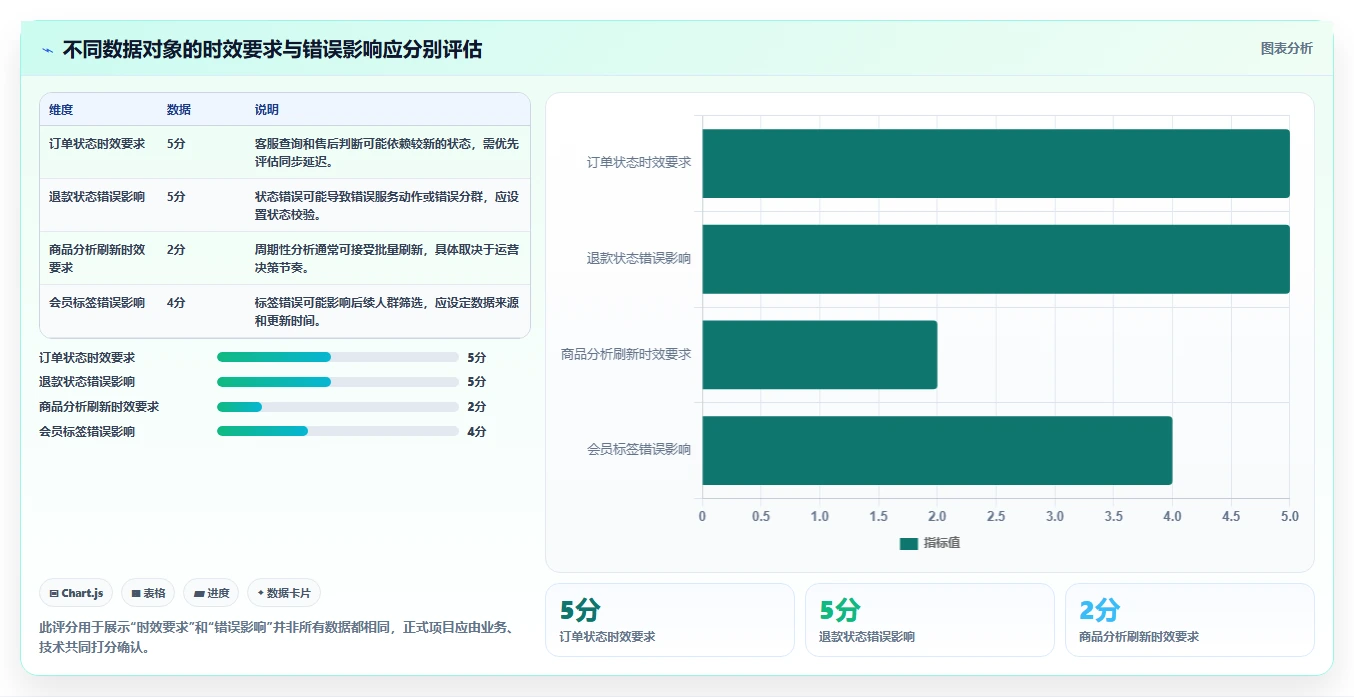Click the 维度 column header
1354x697 pixels.
(x=61, y=110)
